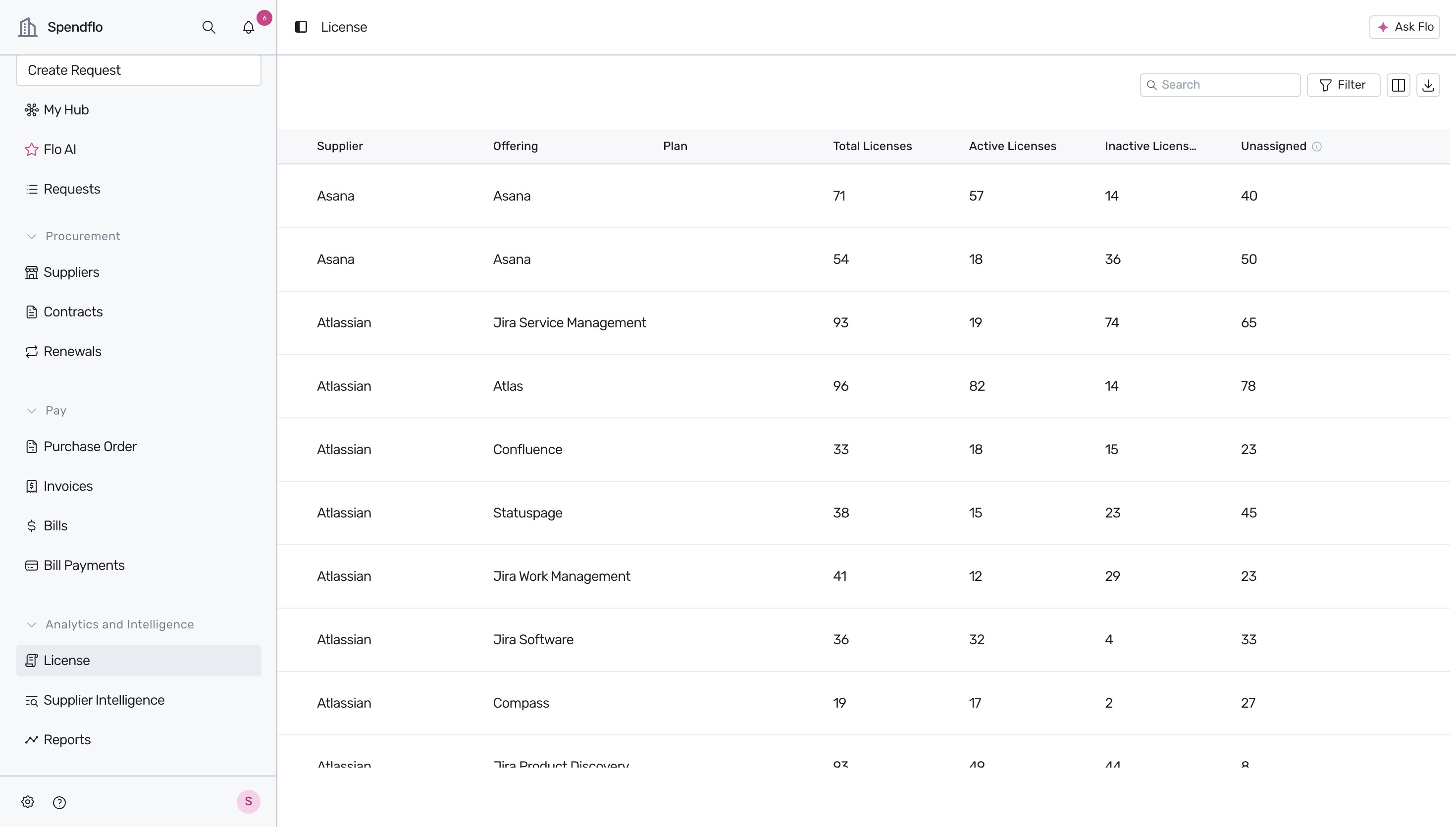Viewport: 1456px width, 827px height.
Task: Click the Atlassian supplier cell in Confluence row
Action: 344,449
